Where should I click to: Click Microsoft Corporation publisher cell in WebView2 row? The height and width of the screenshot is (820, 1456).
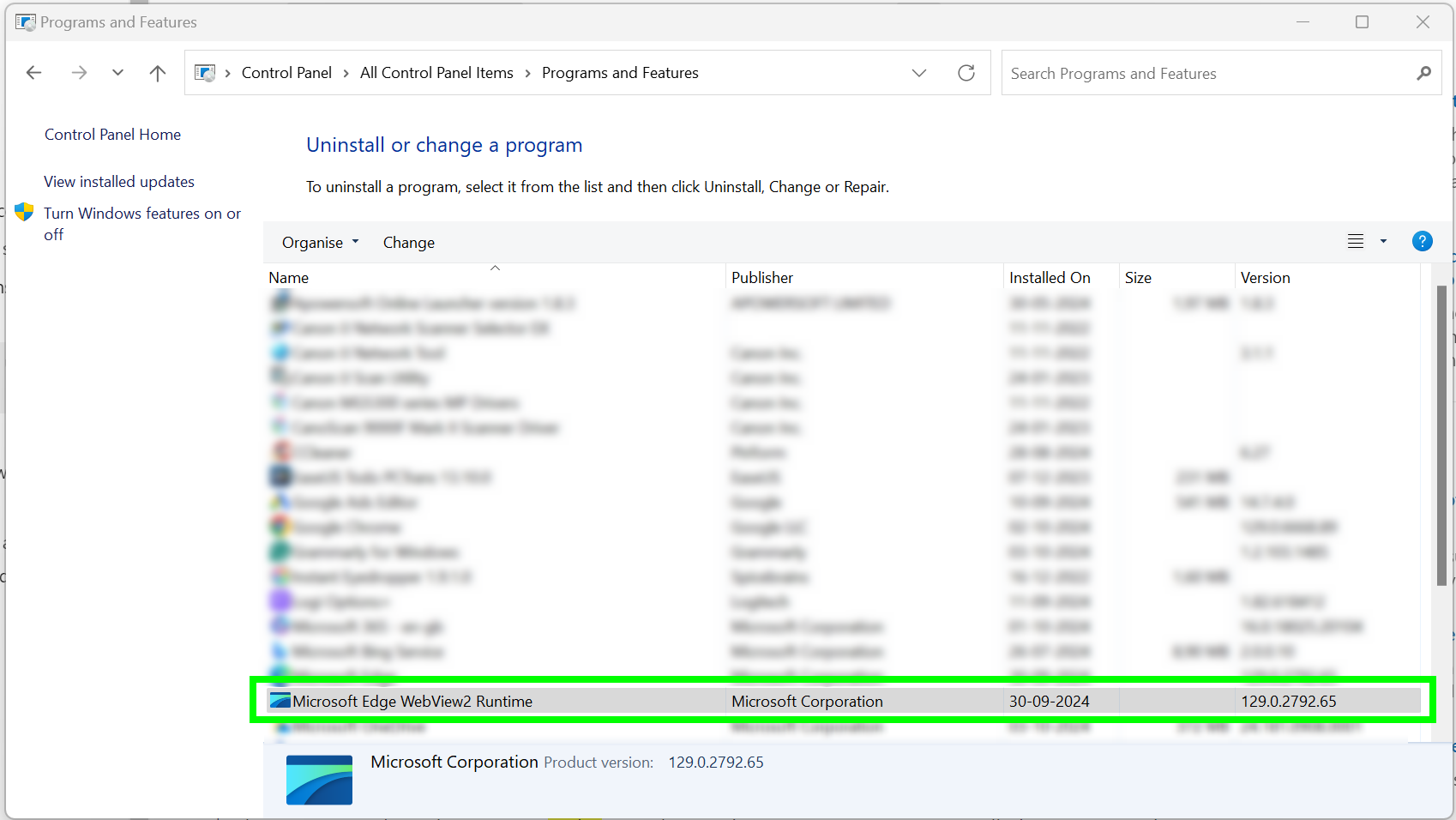point(807,702)
